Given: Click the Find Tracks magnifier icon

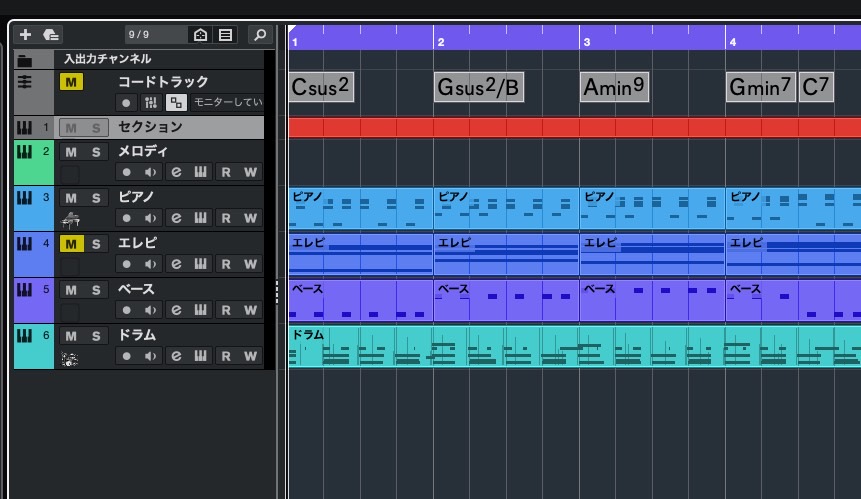Looking at the screenshot, I should pos(260,35).
